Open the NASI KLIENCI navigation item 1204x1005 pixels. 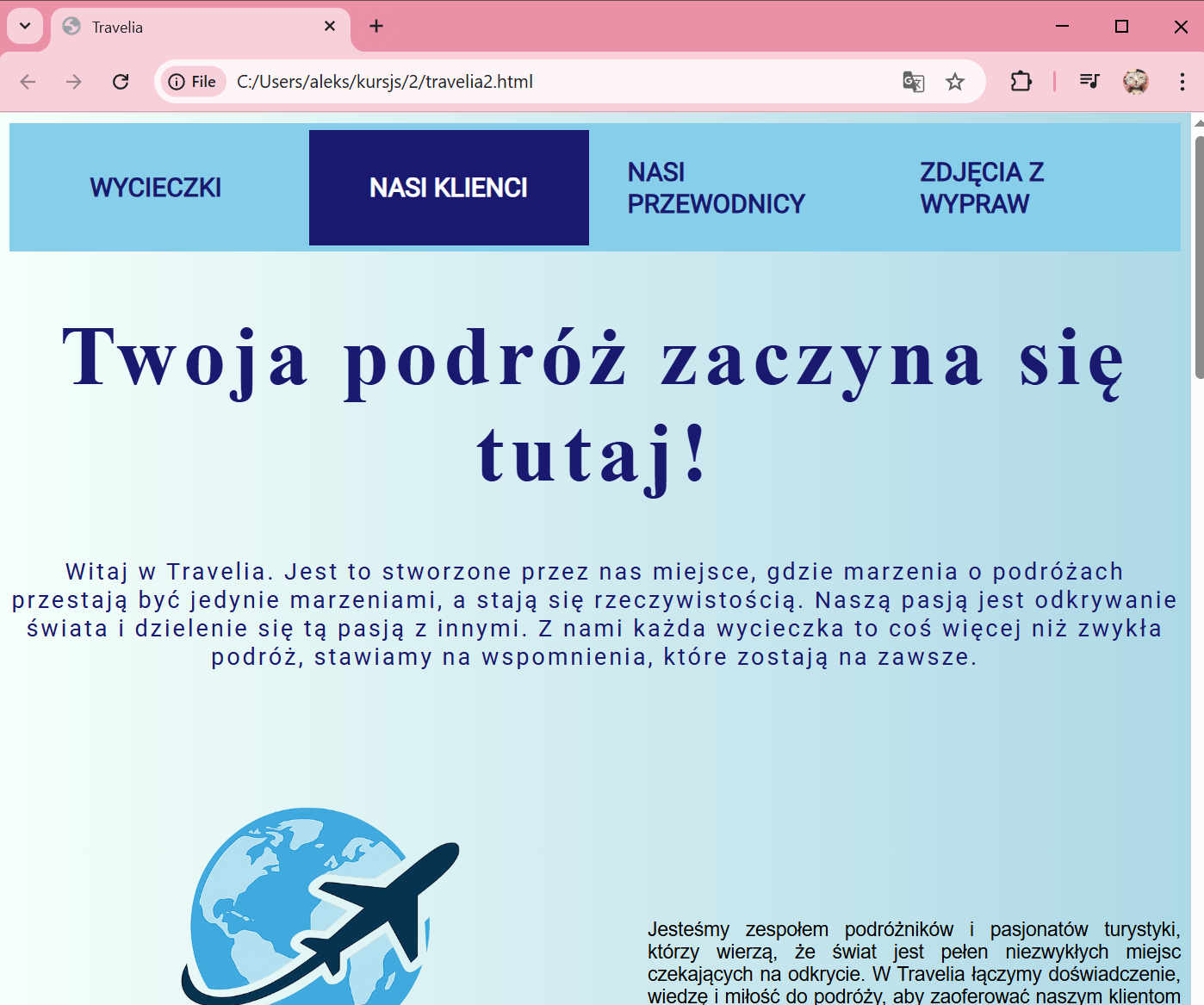[x=449, y=188]
